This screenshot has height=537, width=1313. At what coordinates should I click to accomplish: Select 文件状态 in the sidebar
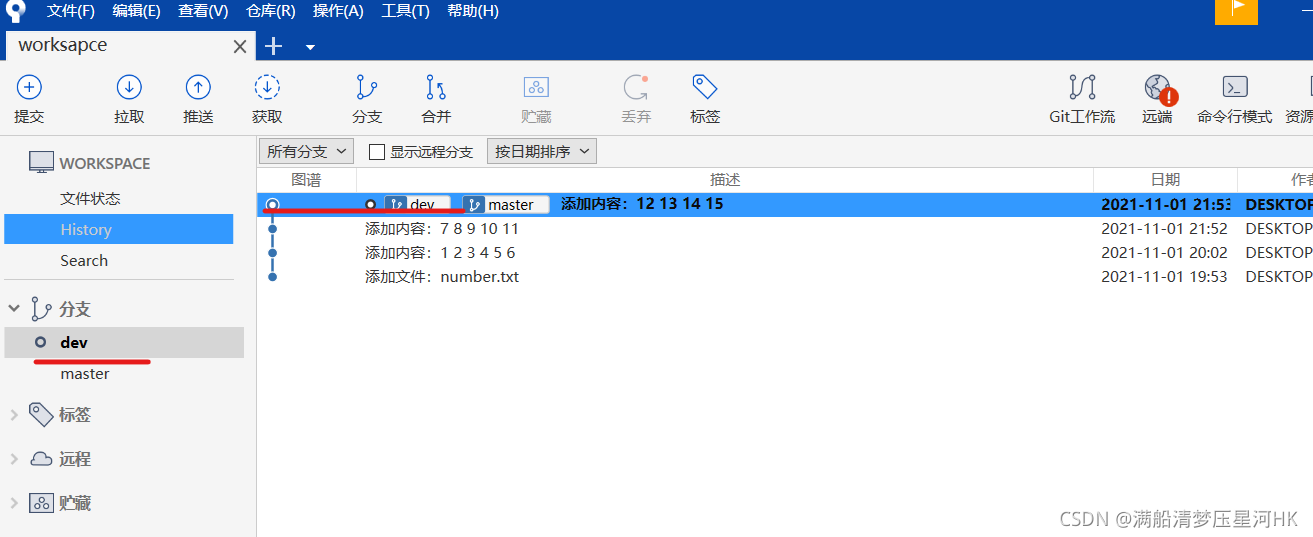90,198
